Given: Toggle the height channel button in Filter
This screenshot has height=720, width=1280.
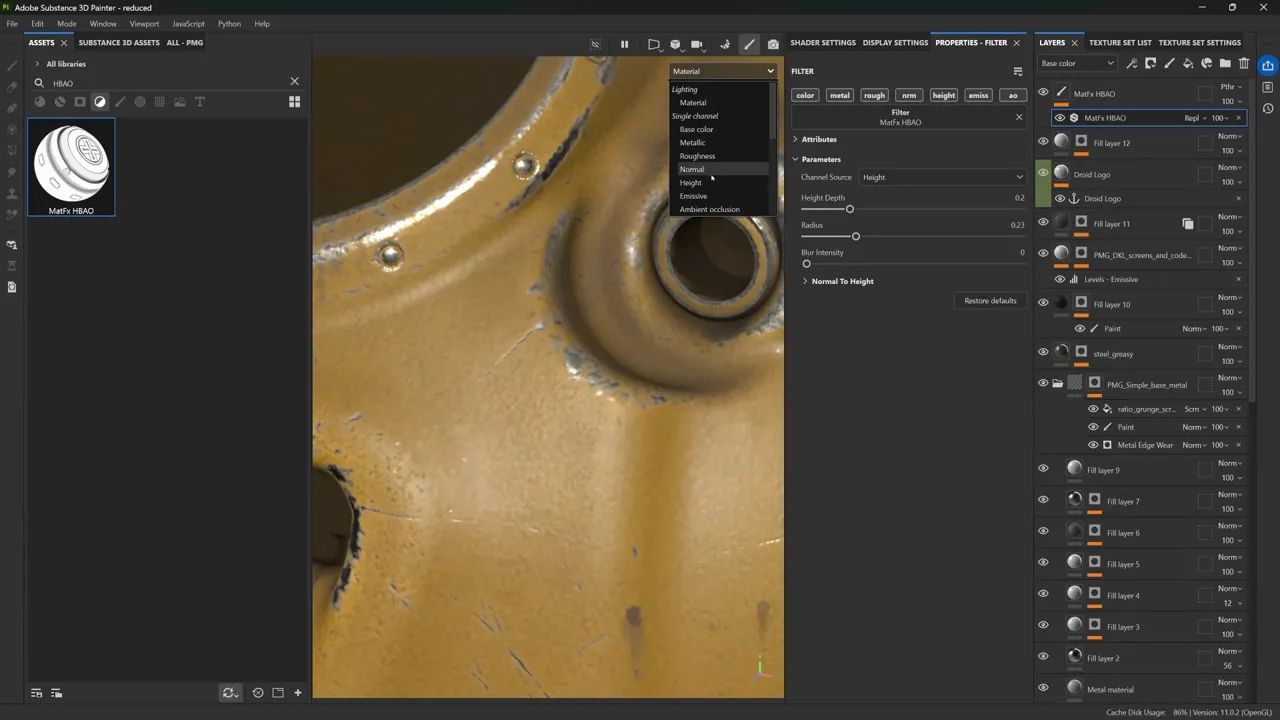Looking at the screenshot, I should tap(943, 96).
